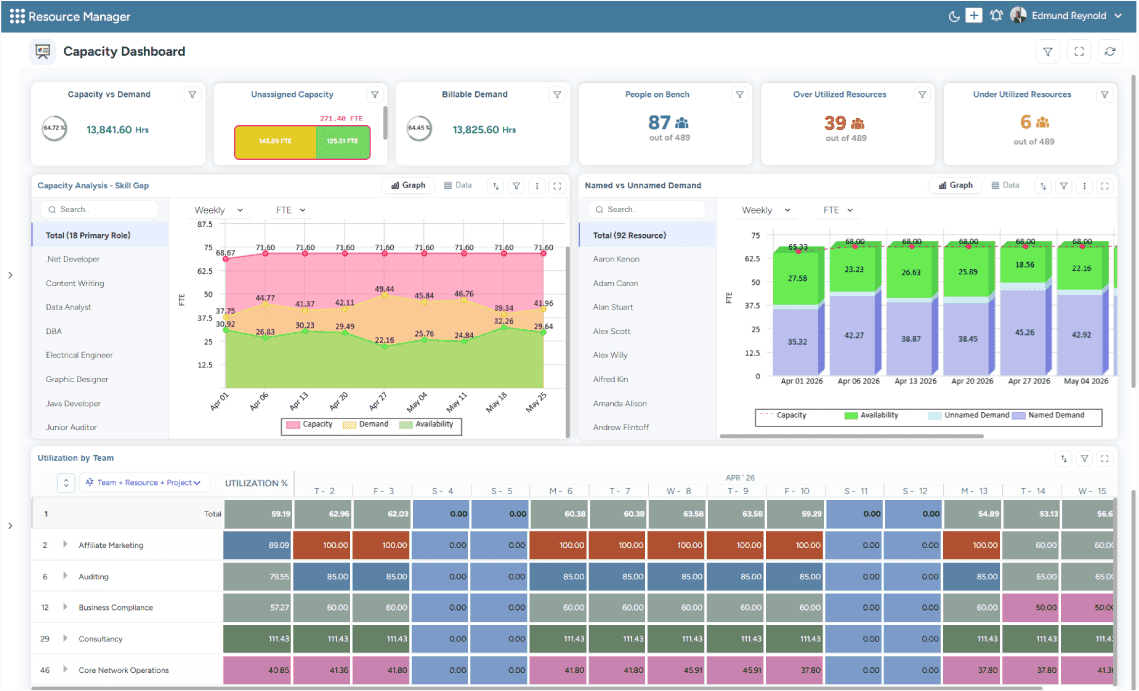Open notifications bell

point(996,15)
